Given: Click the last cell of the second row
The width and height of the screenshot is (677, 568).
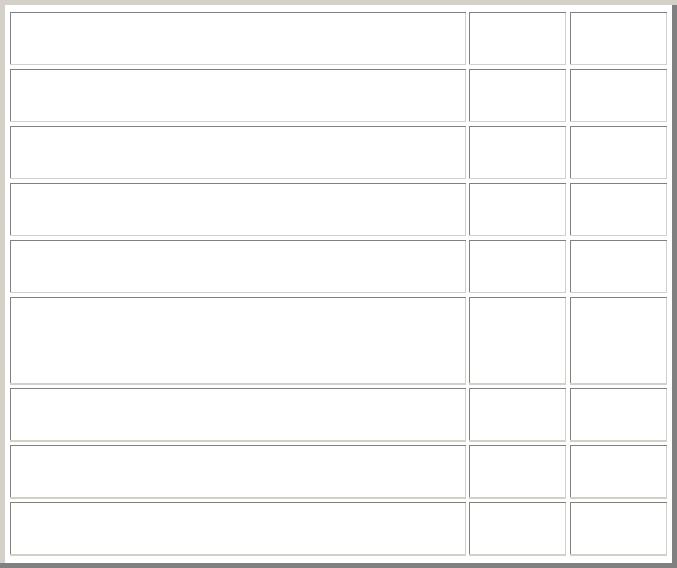Looking at the screenshot, I should pyautogui.click(x=618, y=95).
